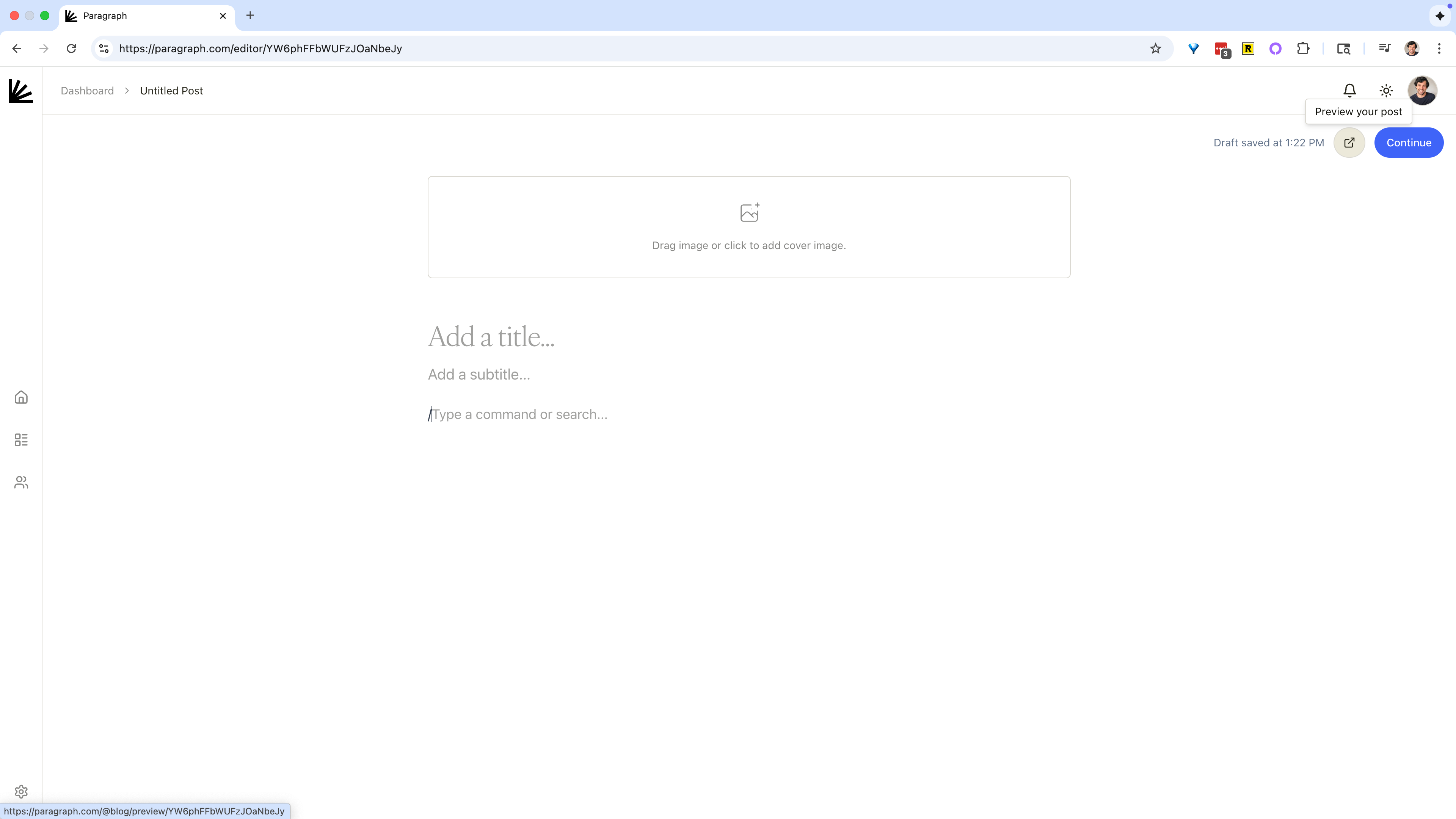Toggle the light/dark theme sun icon
This screenshot has width=1456, height=819.
pos(1386,91)
